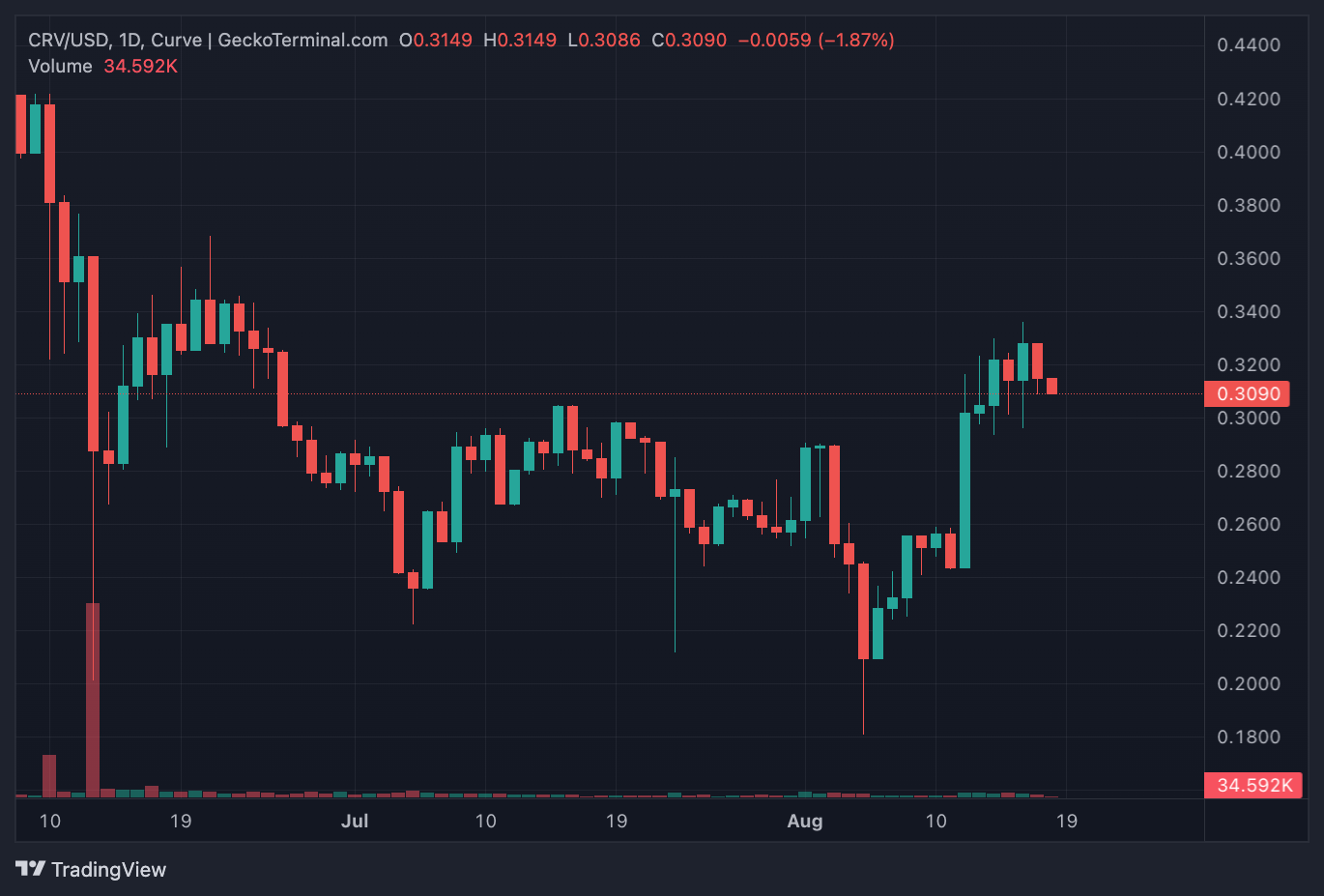This screenshot has height=896, width=1324.
Task: Click the volume tag 34.592K on the price axis
Action: point(1253,785)
